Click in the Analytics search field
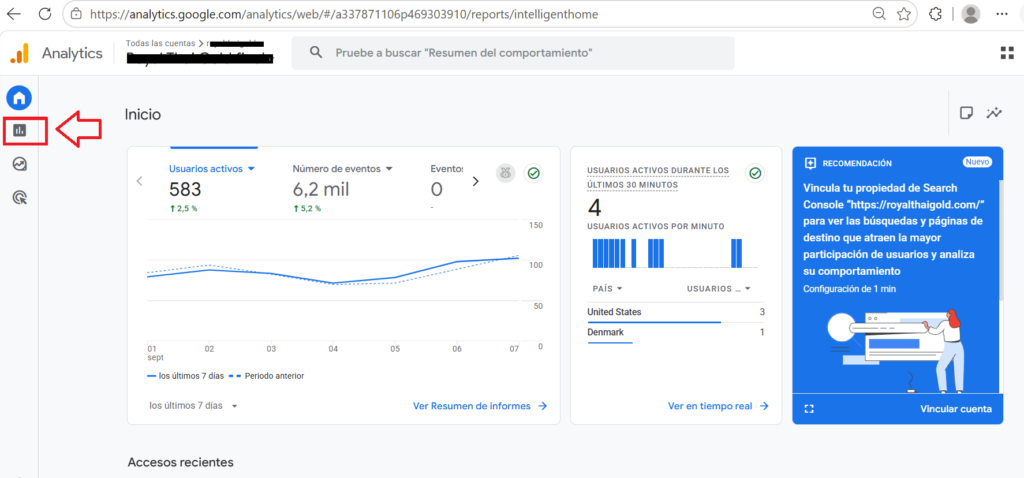 tap(513, 53)
